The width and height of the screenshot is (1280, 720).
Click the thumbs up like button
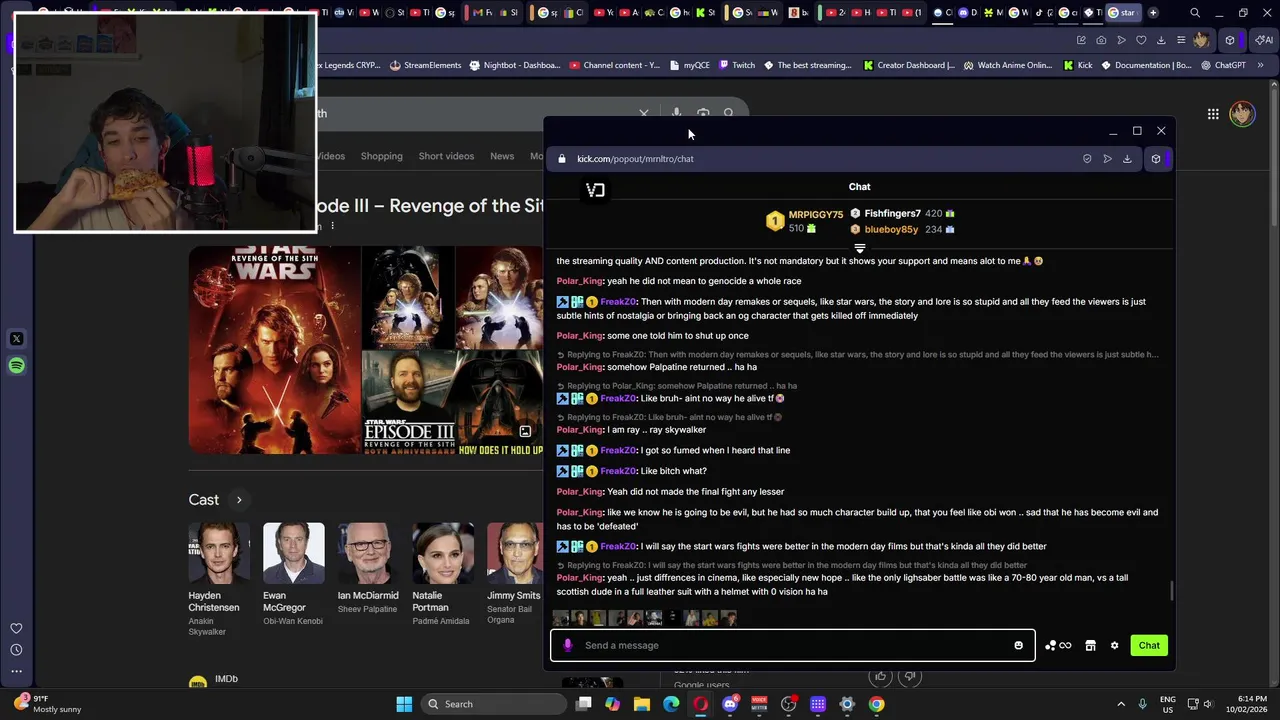(881, 677)
